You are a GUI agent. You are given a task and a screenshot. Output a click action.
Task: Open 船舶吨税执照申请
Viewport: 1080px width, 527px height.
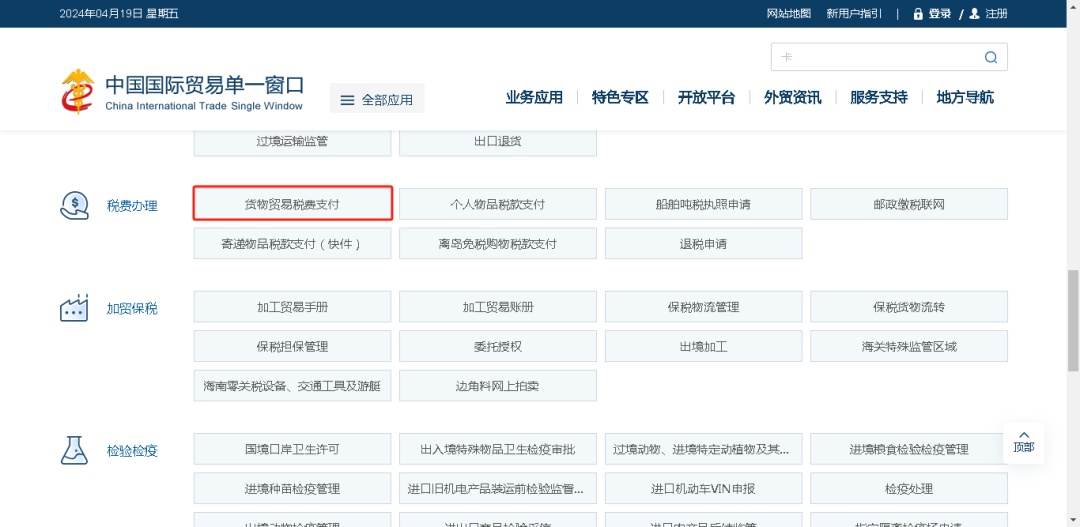tap(703, 204)
